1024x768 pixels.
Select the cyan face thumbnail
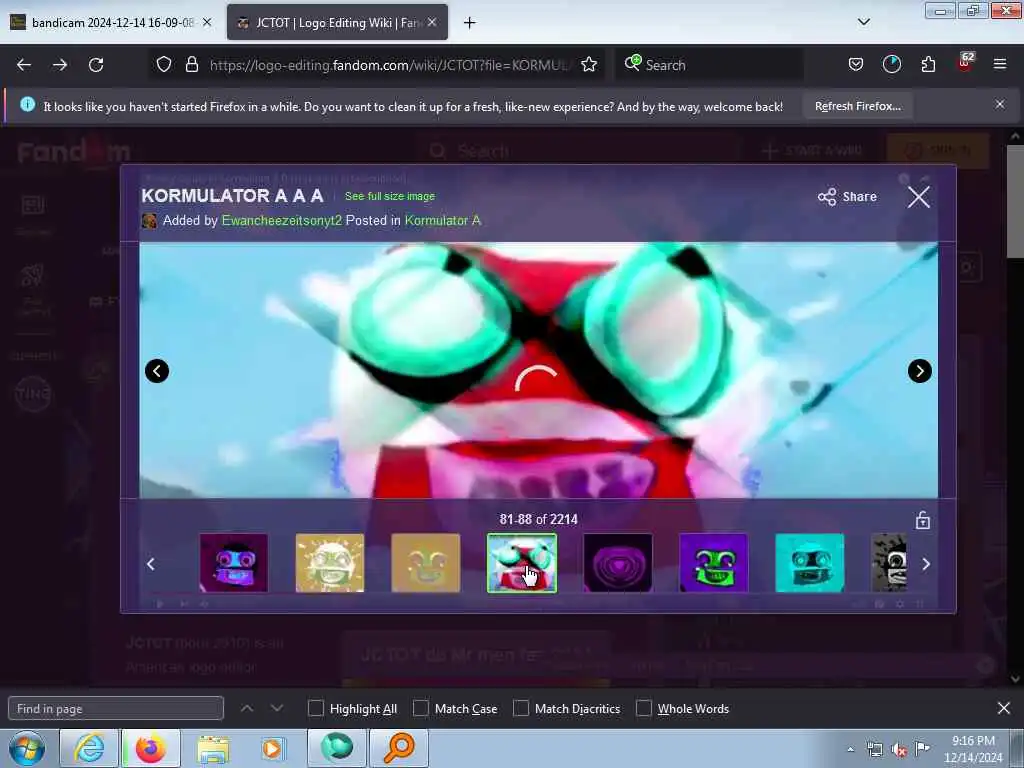(810, 563)
